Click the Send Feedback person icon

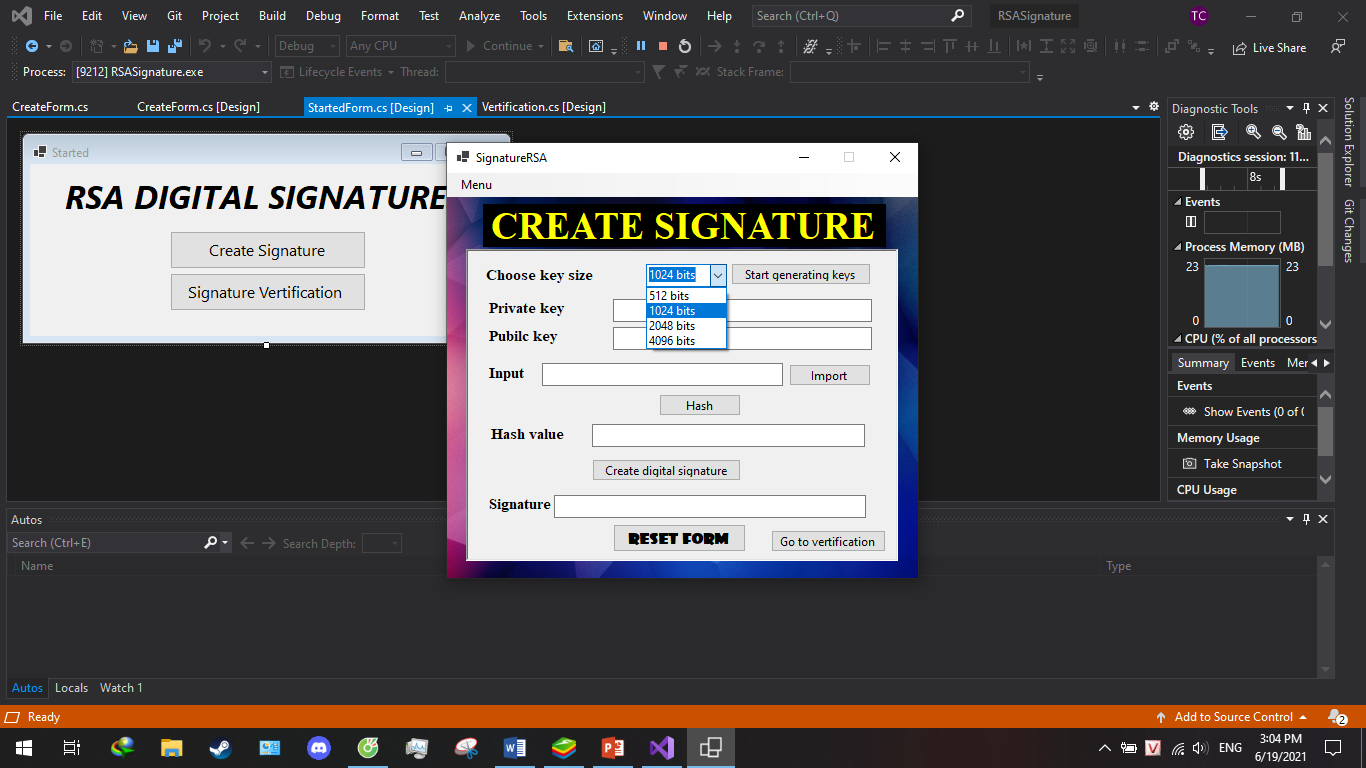pyautogui.click(x=1338, y=47)
